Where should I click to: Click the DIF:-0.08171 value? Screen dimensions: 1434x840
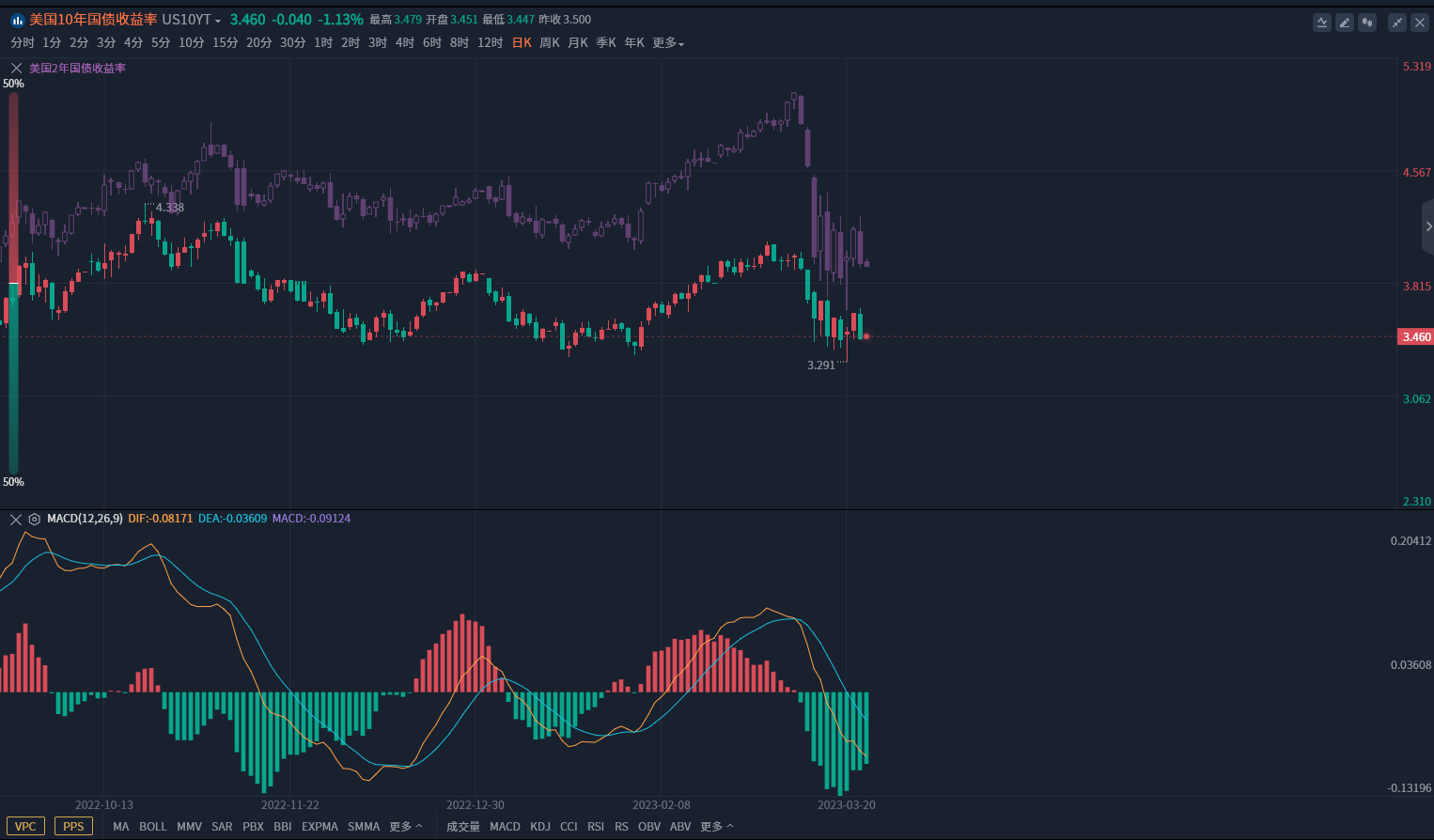(x=161, y=519)
